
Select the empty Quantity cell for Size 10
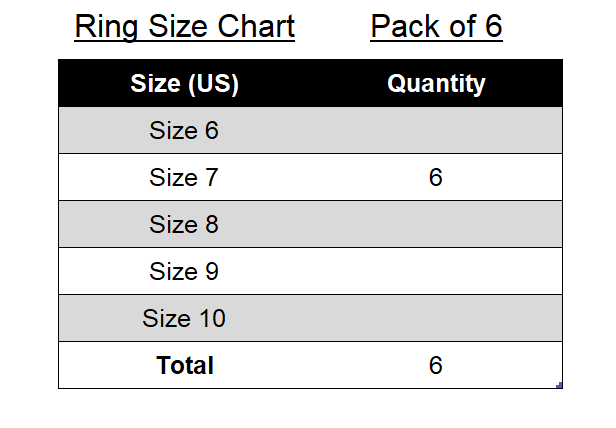coord(436,319)
